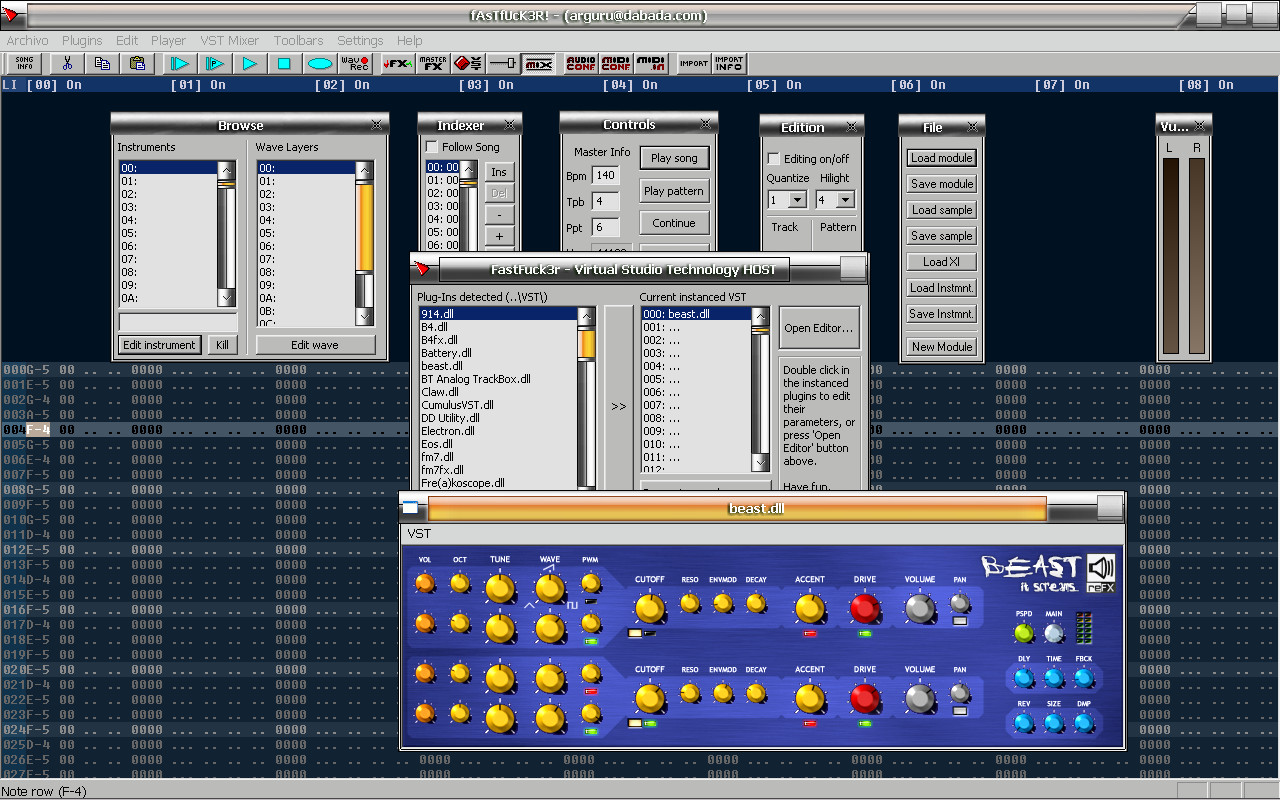The image size is (1280, 800).
Task: Open the Plugins menu
Action: point(82,41)
